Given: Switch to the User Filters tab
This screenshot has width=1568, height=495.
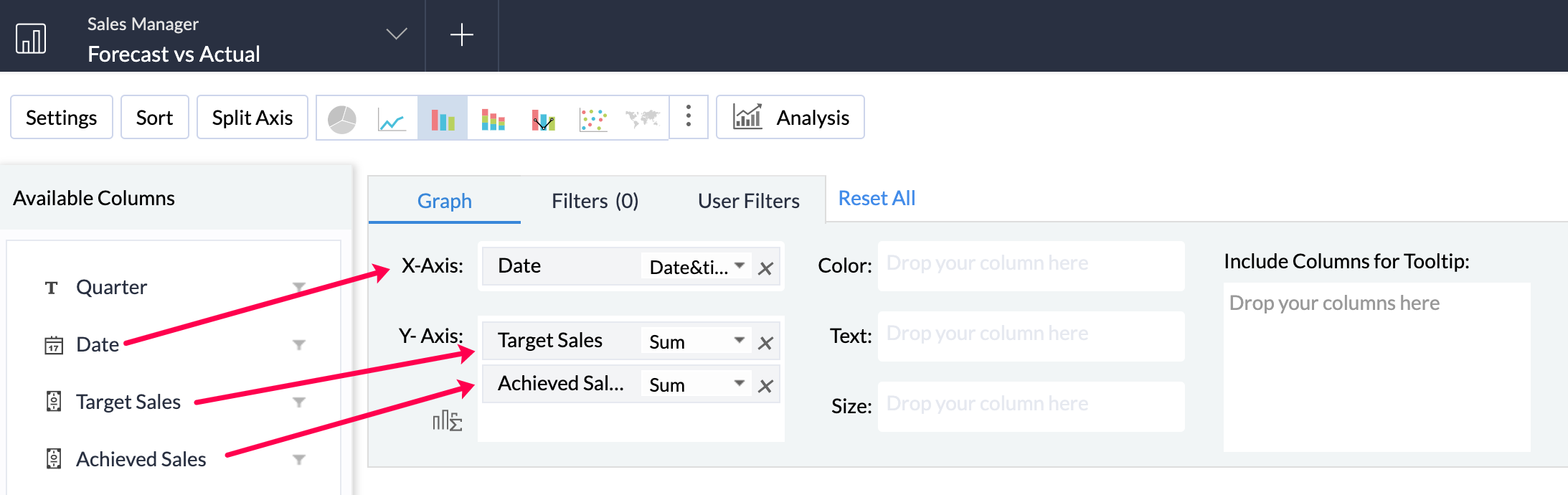Looking at the screenshot, I should pos(748,201).
